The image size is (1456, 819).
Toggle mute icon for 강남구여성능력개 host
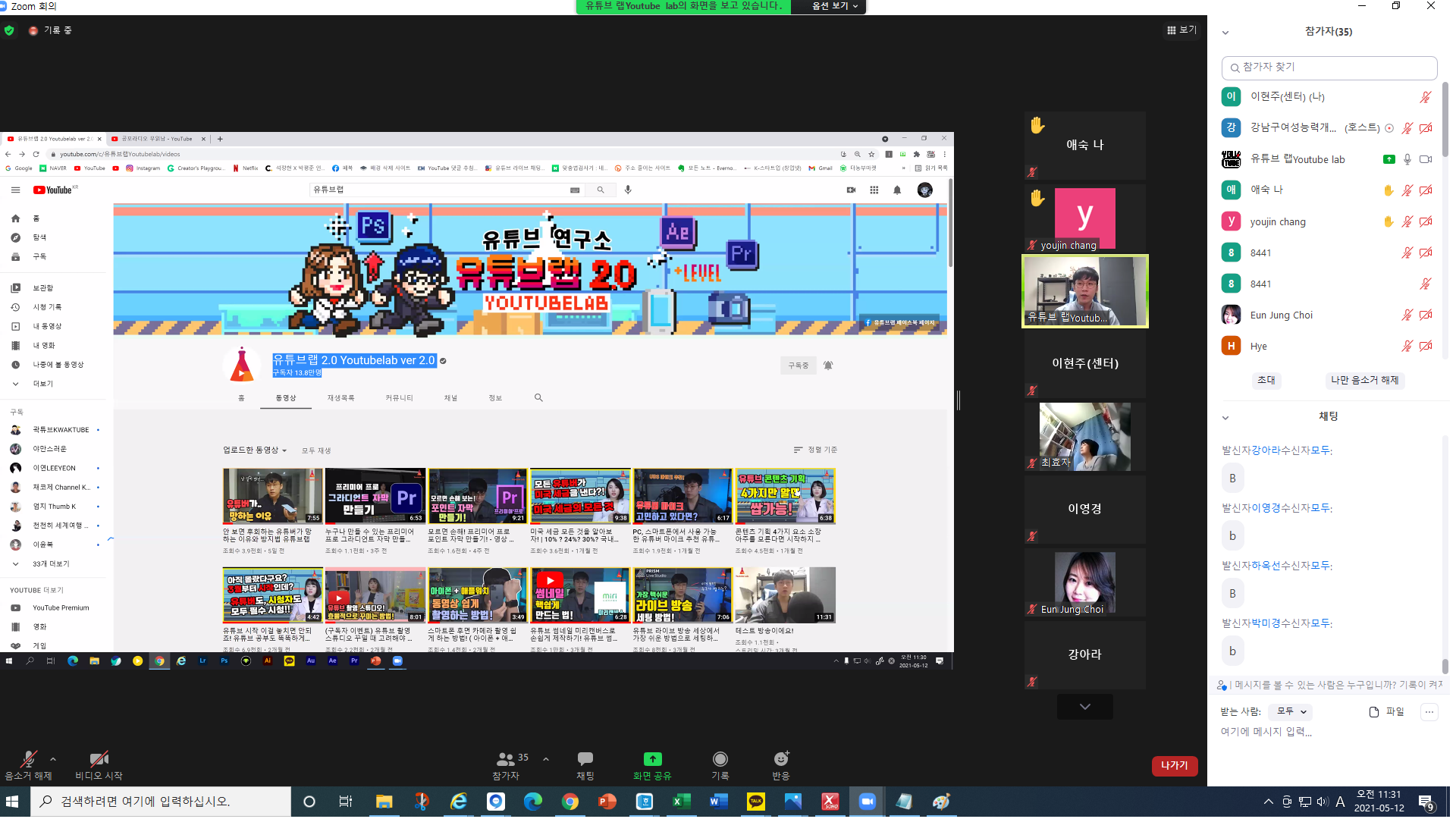coord(1407,128)
